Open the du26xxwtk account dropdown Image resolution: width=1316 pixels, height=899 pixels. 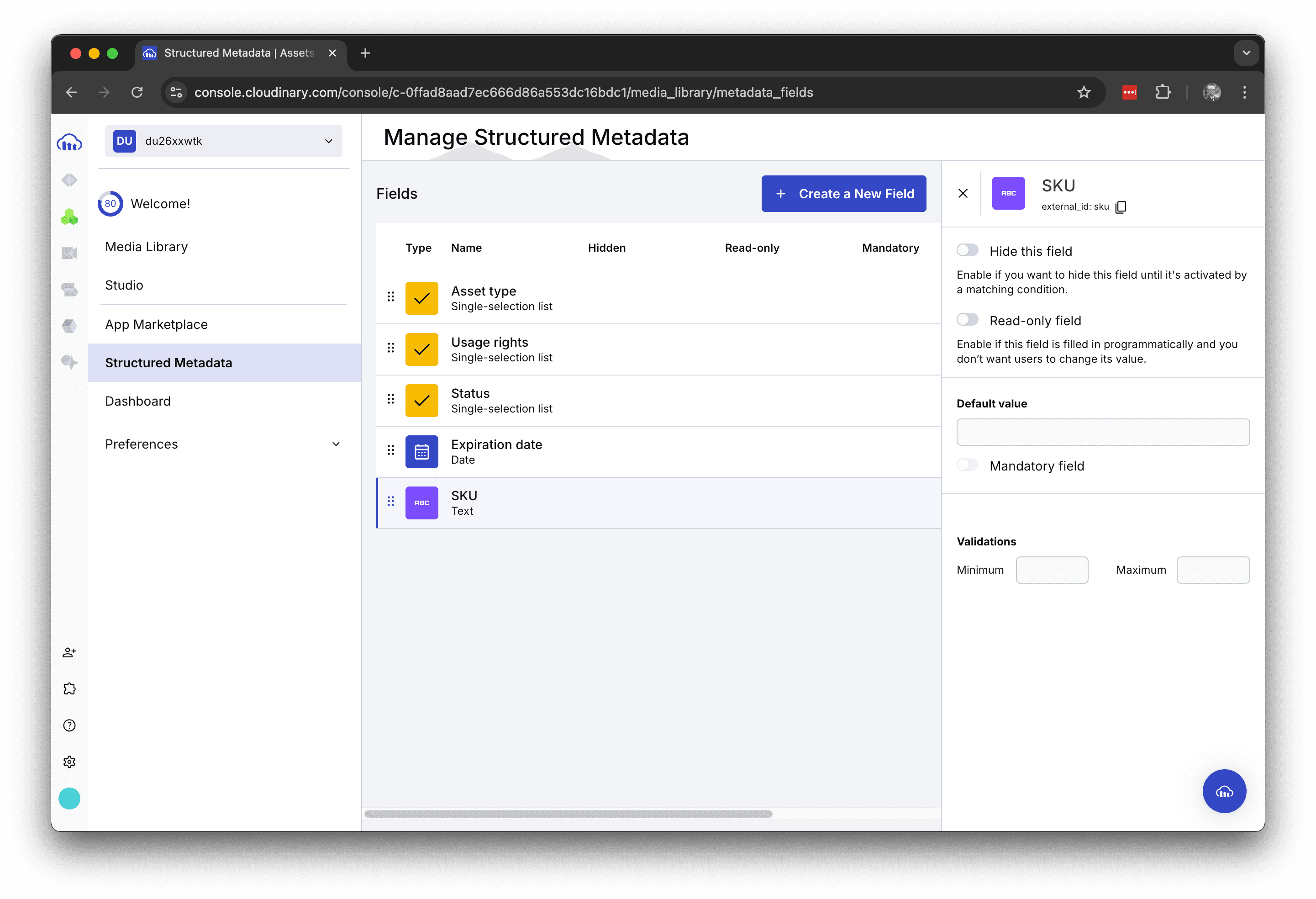click(223, 141)
